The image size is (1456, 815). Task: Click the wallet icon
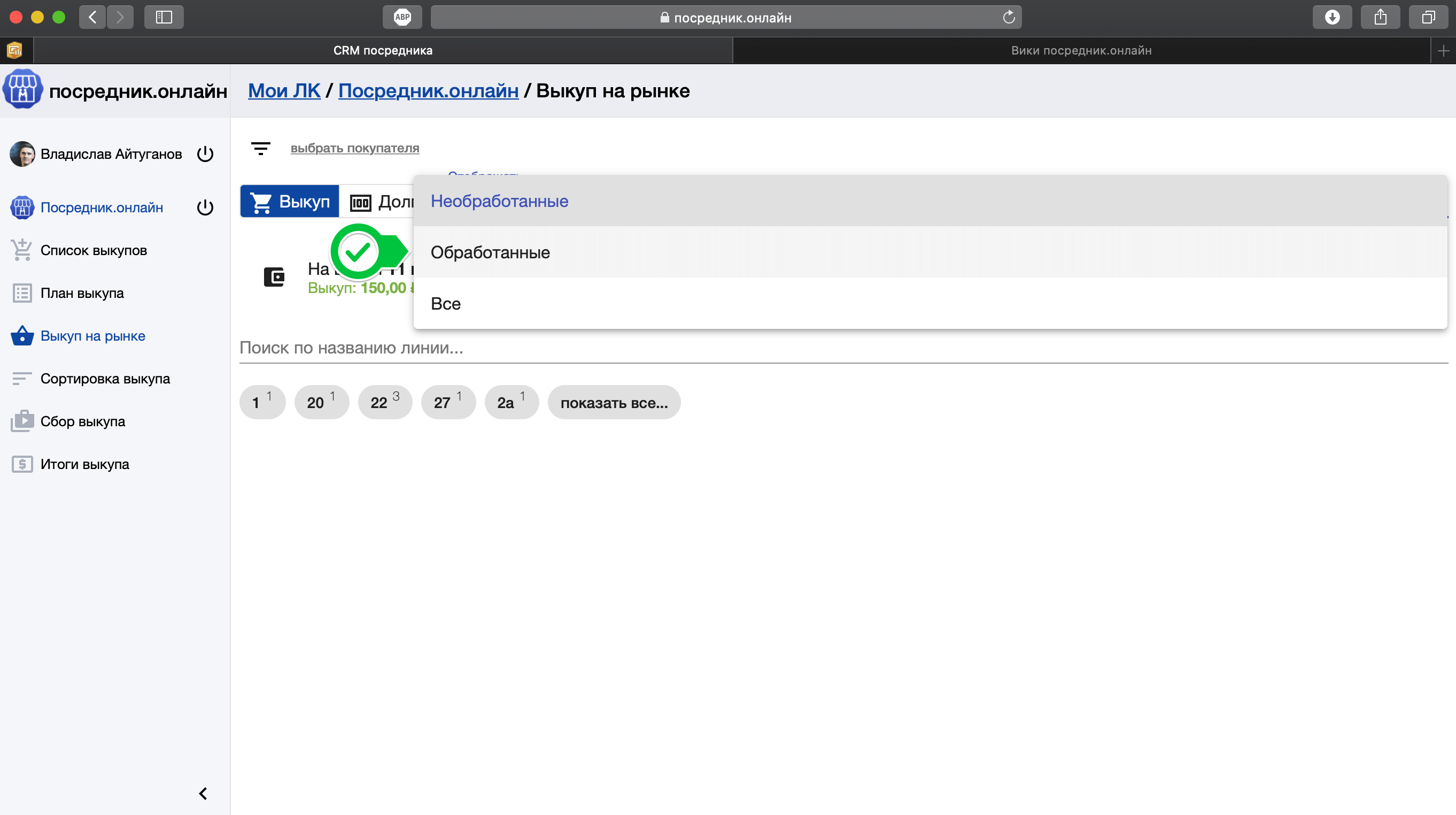click(274, 277)
